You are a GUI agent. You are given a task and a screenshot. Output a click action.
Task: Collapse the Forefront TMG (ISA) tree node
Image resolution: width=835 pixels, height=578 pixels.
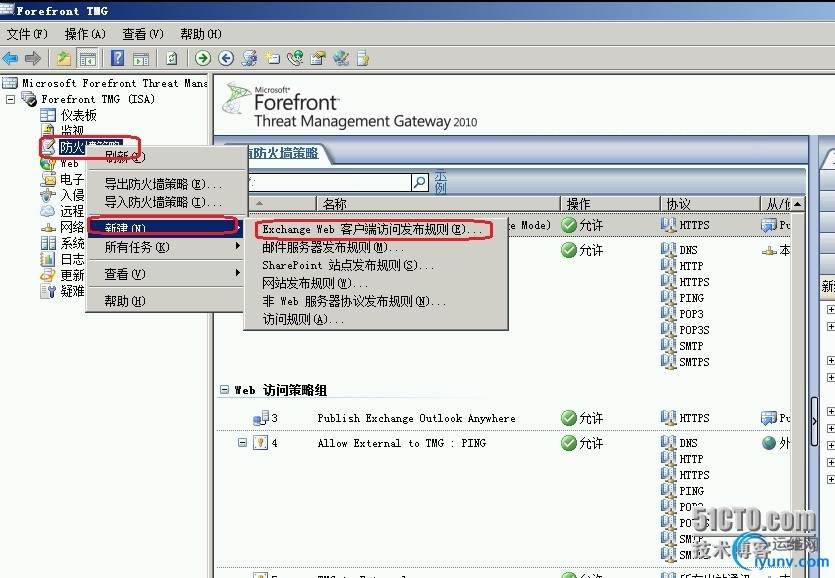click(10, 99)
